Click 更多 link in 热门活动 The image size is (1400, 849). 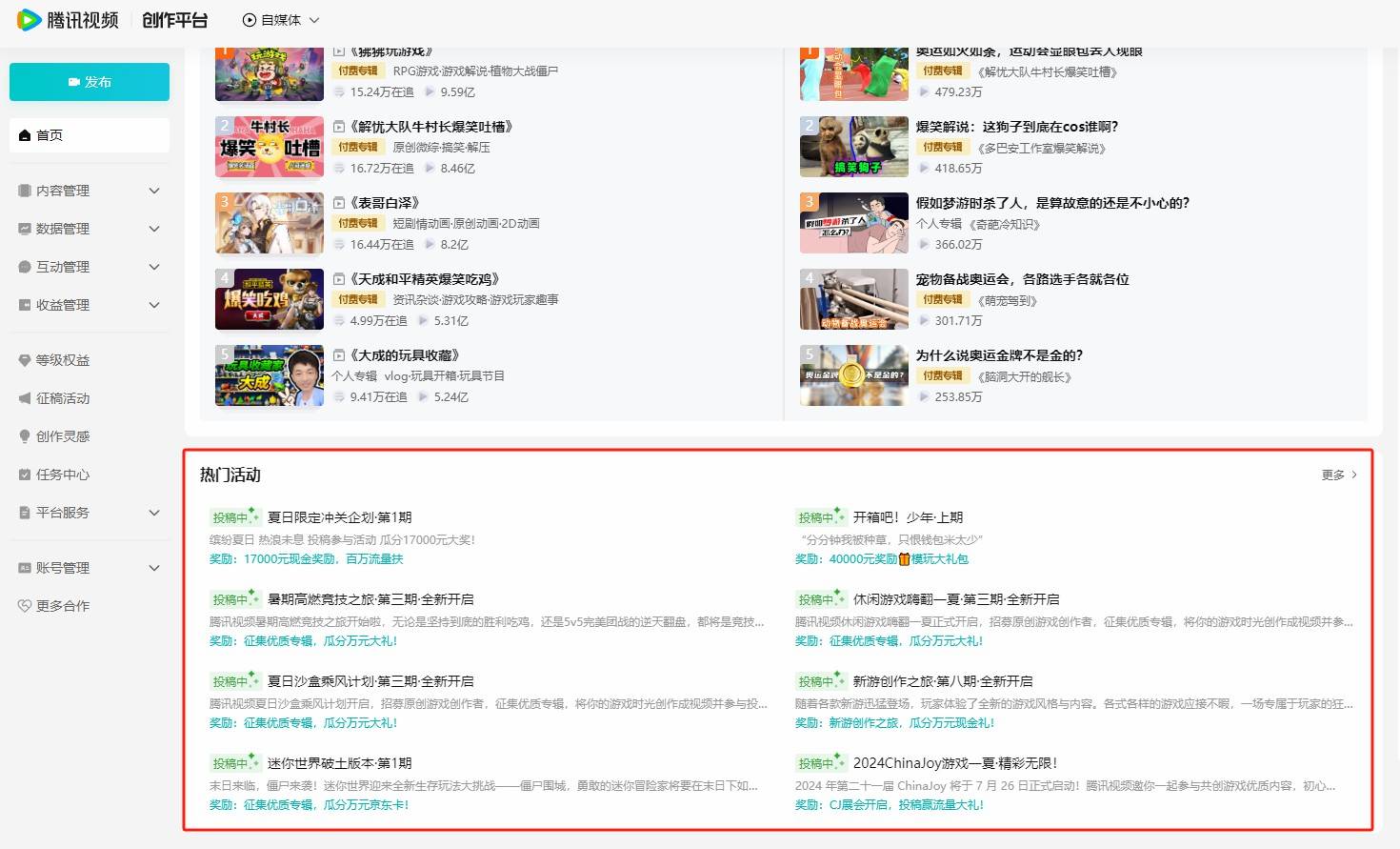pos(1339,475)
